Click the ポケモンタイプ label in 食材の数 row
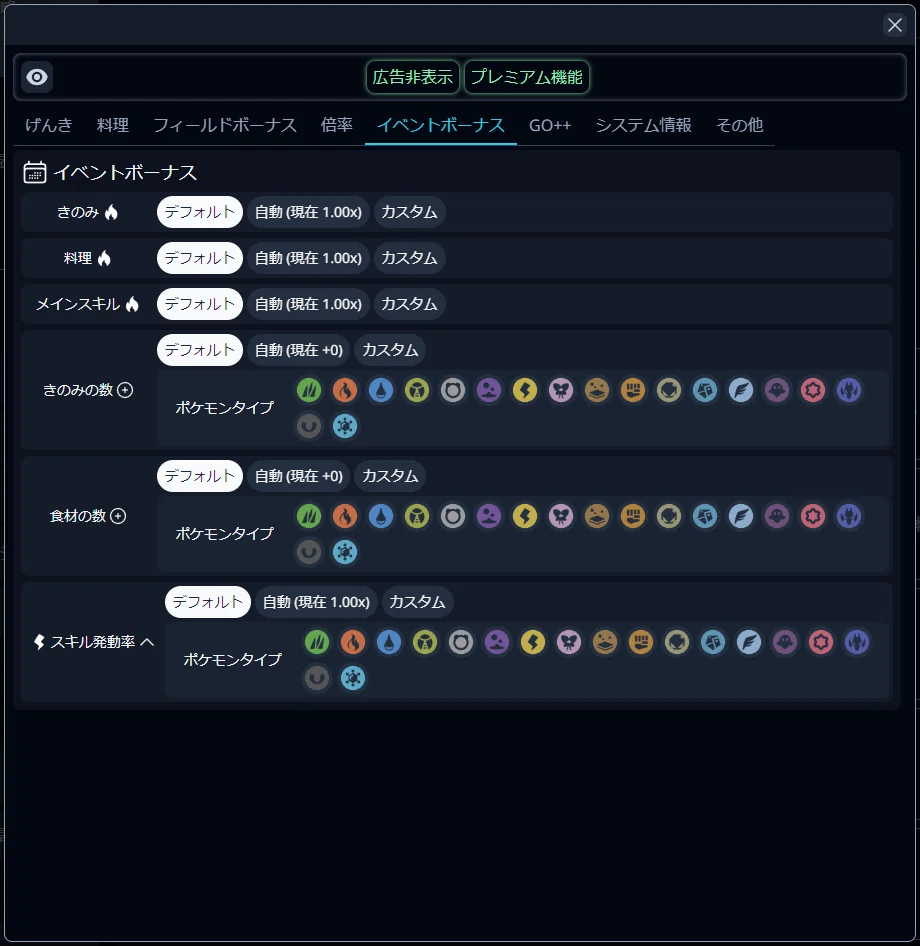Screen dimensions: 920x946 click(x=224, y=534)
